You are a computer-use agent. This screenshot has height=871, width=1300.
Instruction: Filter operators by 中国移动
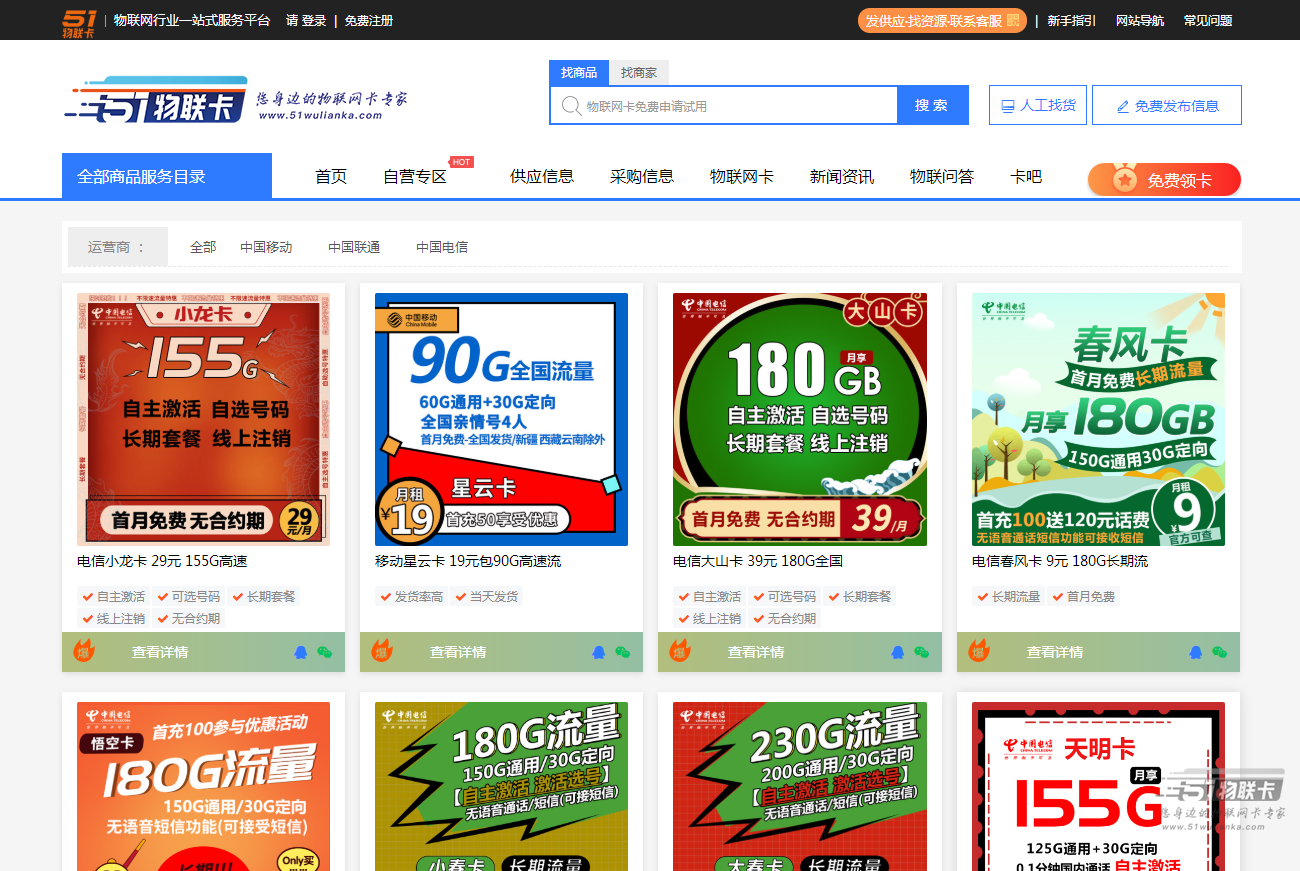click(x=266, y=247)
